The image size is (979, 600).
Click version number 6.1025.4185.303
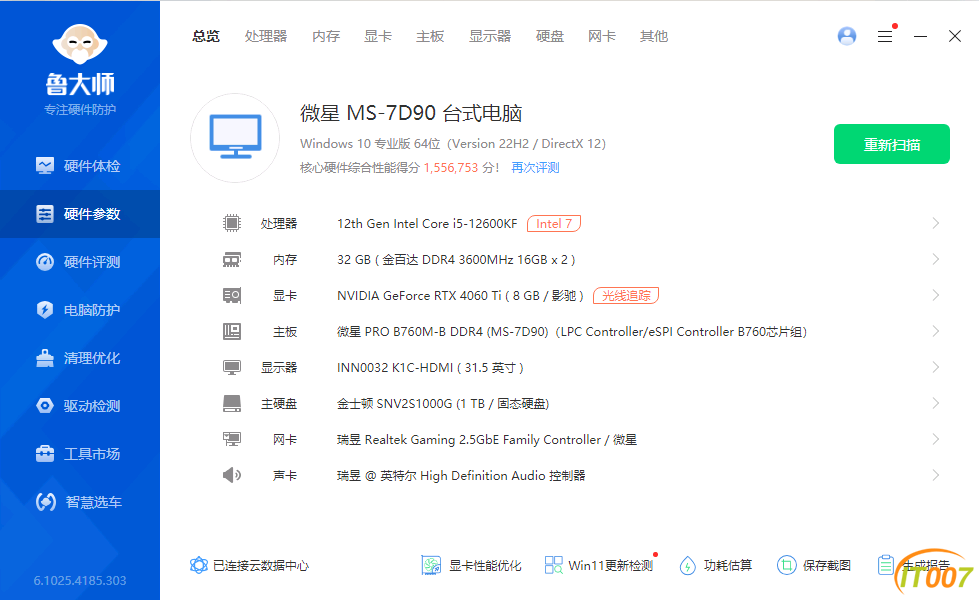pyautogui.click(x=80, y=581)
